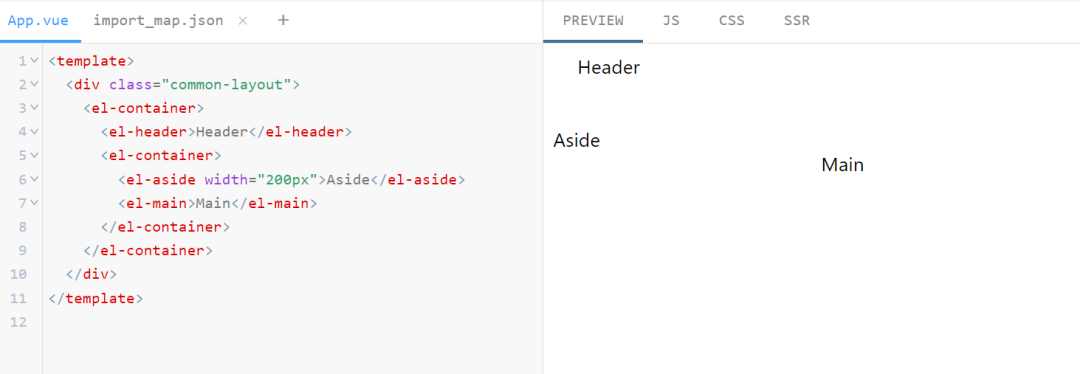Collapse inner el-container on line 5

[34, 156]
